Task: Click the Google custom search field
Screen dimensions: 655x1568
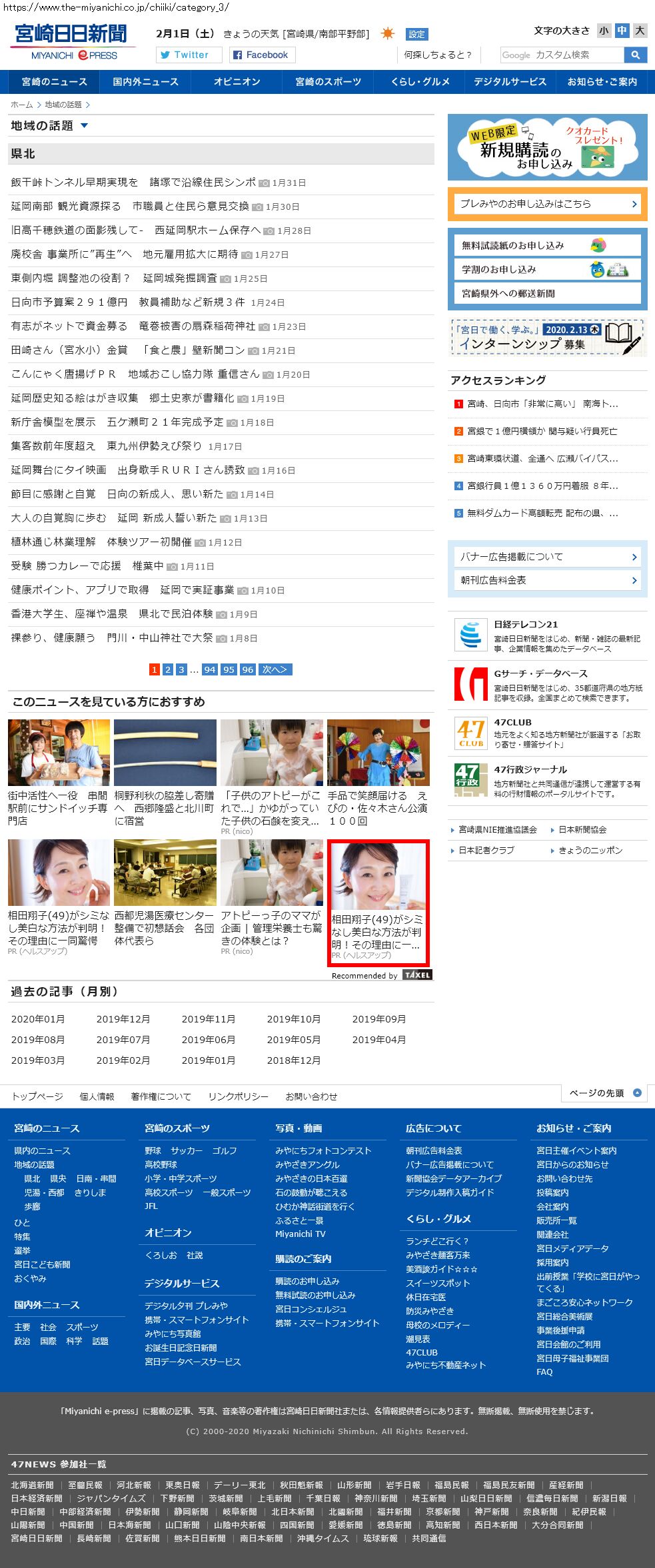Action: 562,55
